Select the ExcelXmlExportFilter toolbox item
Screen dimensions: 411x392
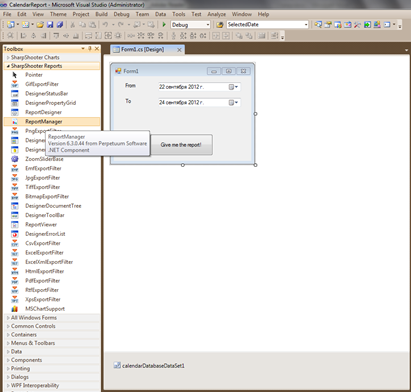coord(52,262)
